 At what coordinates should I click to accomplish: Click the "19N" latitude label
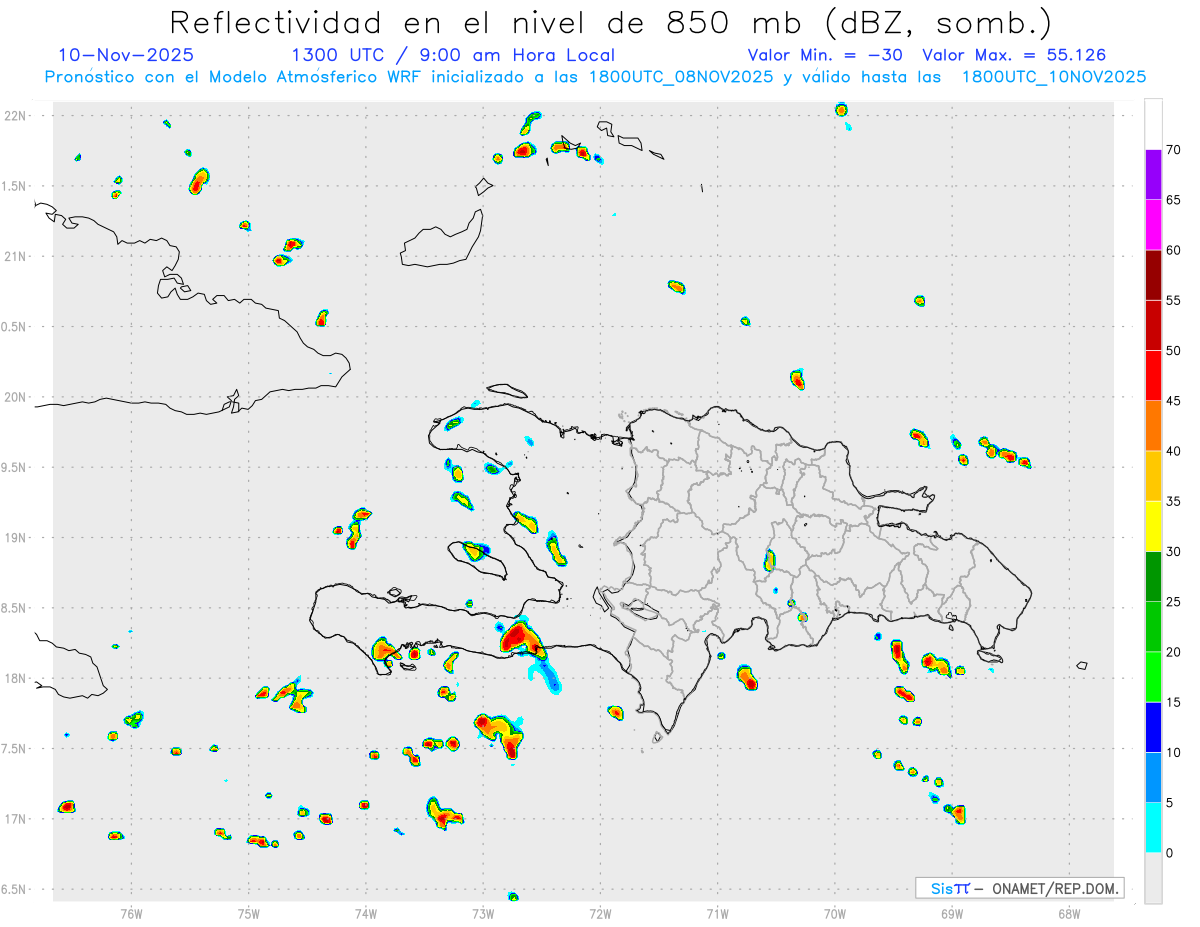pyautogui.click(x=15, y=538)
